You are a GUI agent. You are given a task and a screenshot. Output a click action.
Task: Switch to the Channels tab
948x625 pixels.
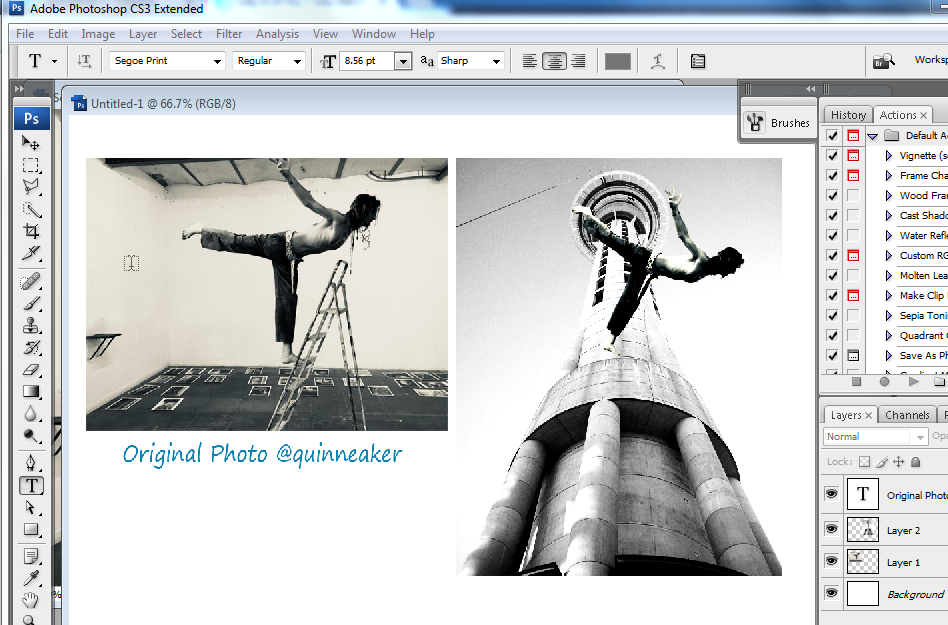pos(907,415)
